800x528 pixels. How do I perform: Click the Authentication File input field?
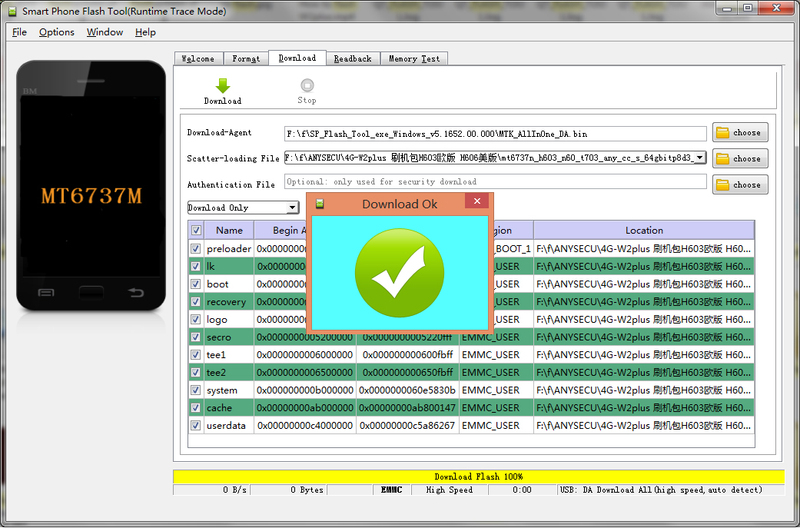[495, 182]
